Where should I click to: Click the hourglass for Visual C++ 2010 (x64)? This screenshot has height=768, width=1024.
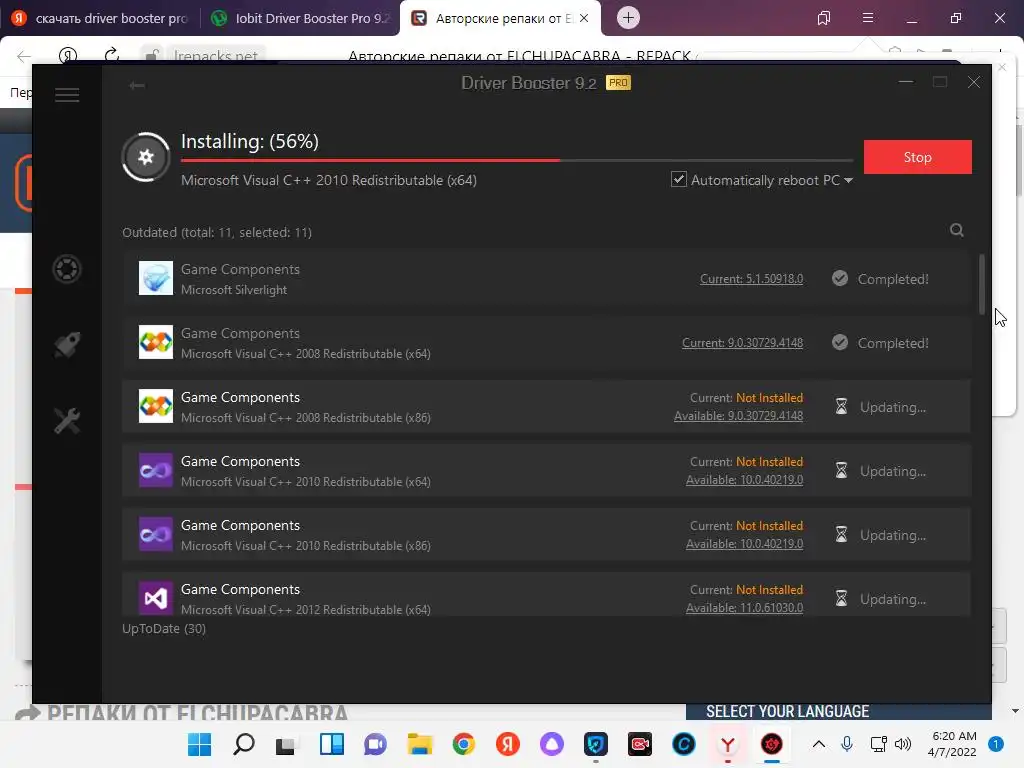(841, 471)
